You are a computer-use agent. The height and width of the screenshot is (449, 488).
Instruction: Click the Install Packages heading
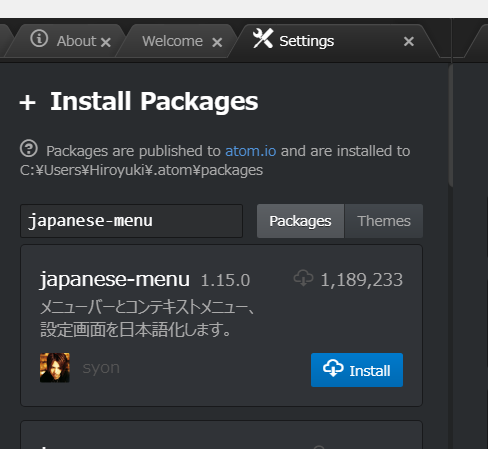(x=154, y=102)
